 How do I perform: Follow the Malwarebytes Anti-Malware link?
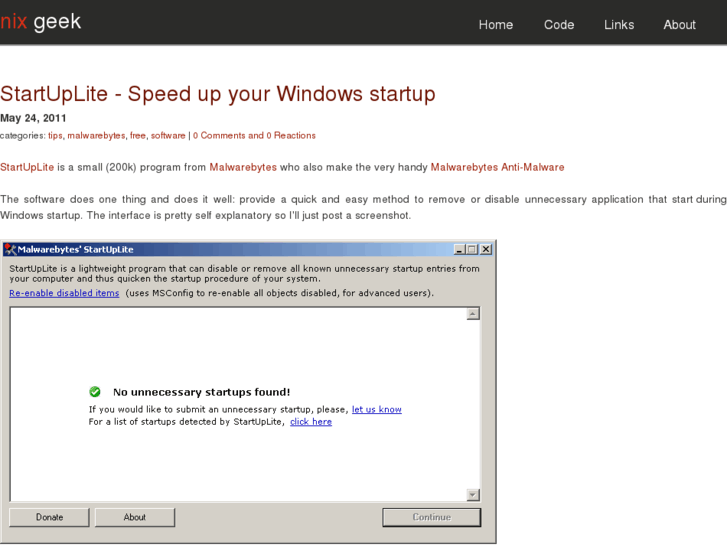click(497, 167)
